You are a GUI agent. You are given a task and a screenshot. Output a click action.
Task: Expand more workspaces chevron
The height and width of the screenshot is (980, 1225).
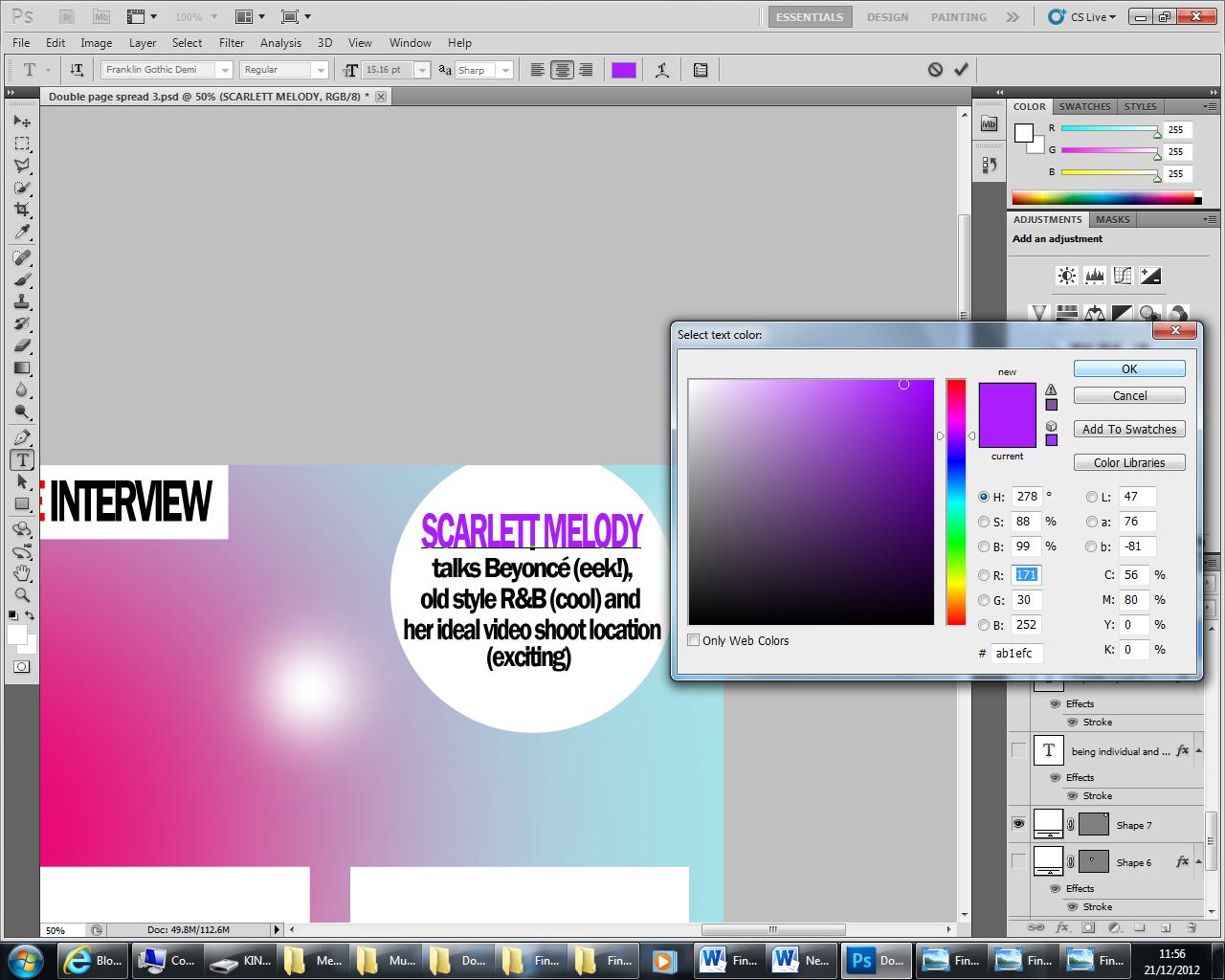pyautogui.click(x=1013, y=16)
